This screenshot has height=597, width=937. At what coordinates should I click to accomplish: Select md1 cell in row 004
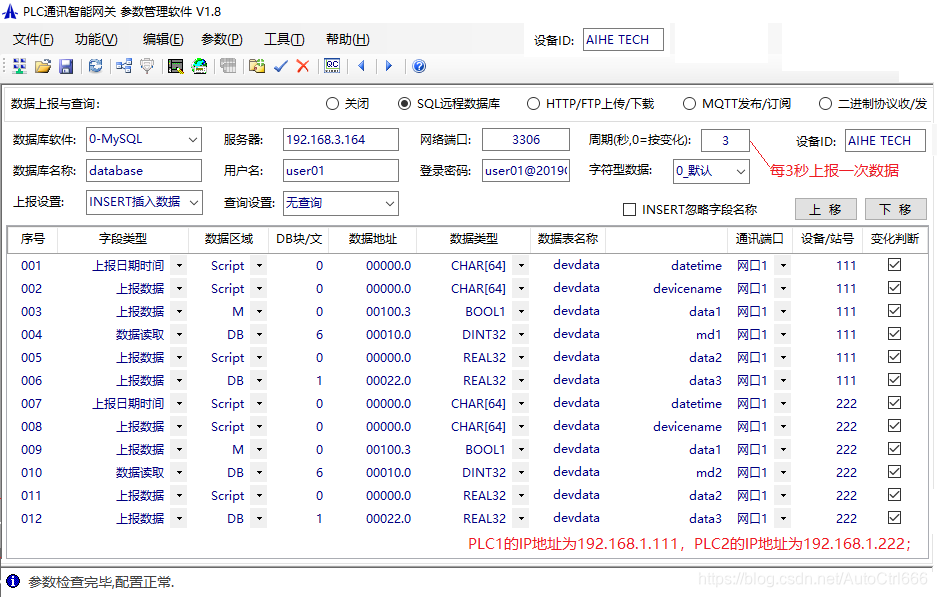[x=708, y=335]
